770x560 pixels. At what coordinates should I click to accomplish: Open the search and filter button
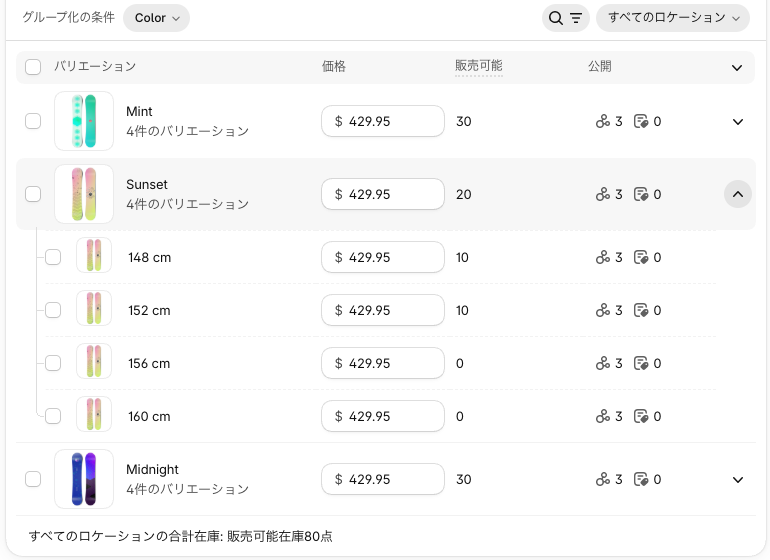tap(565, 18)
